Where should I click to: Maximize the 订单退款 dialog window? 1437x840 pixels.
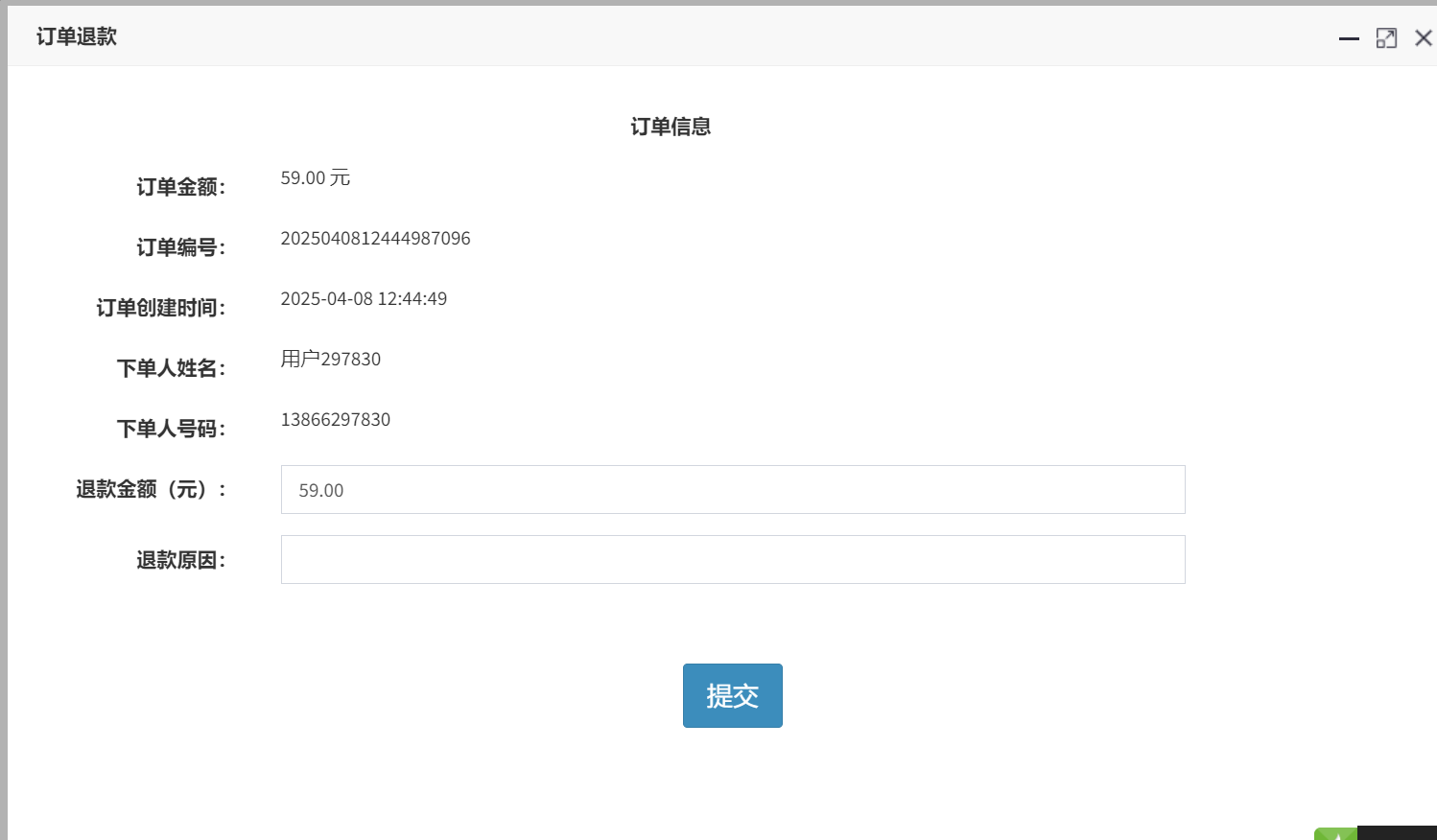pos(1386,38)
